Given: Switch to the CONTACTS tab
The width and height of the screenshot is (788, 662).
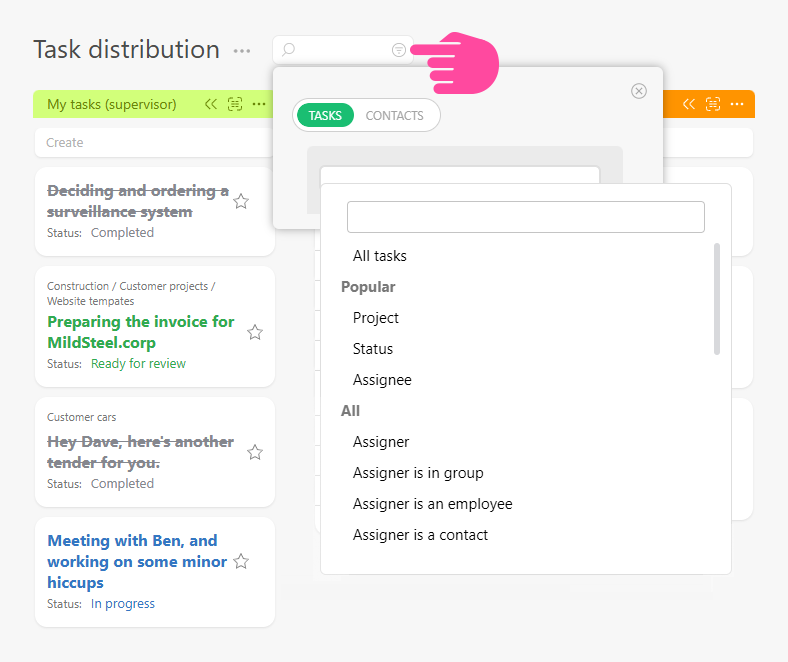Looking at the screenshot, I should 394,116.
